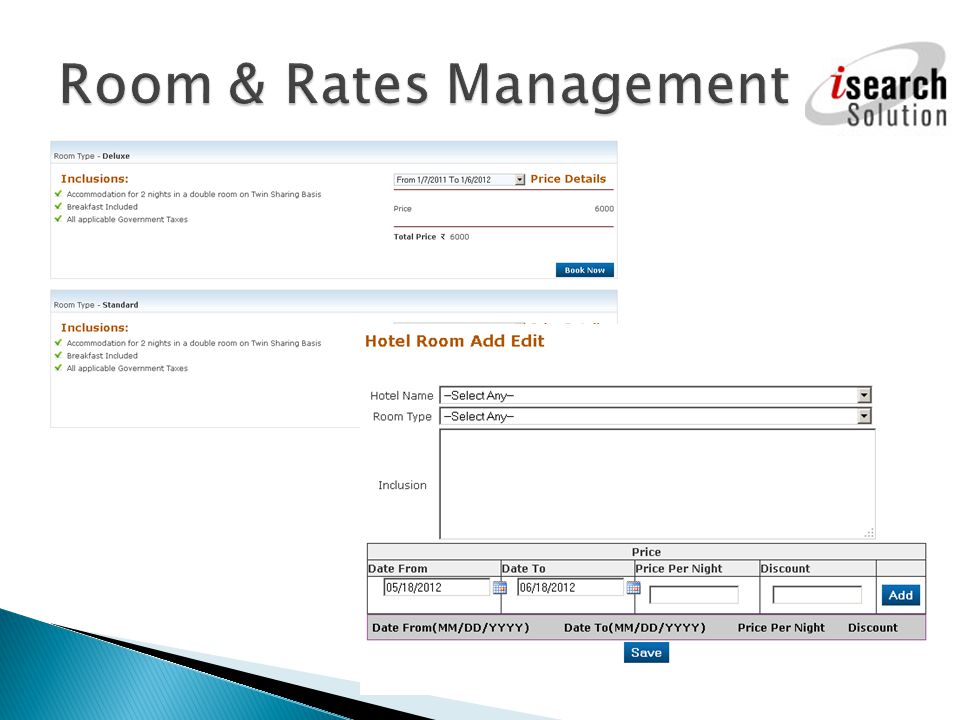Viewport: 960px width, 720px height.
Task: Click inside the Inclusion text area
Action: tap(658, 484)
